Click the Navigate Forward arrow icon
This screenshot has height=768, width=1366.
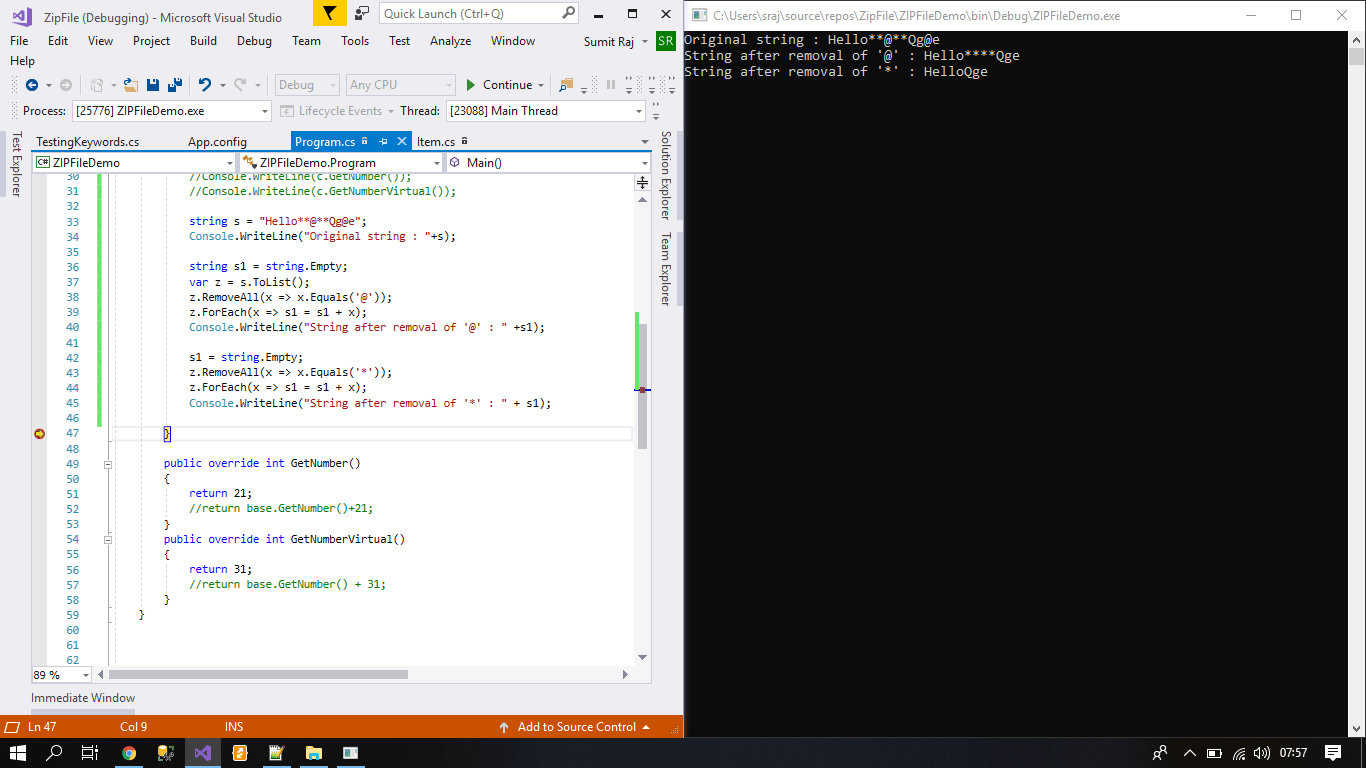(x=66, y=85)
